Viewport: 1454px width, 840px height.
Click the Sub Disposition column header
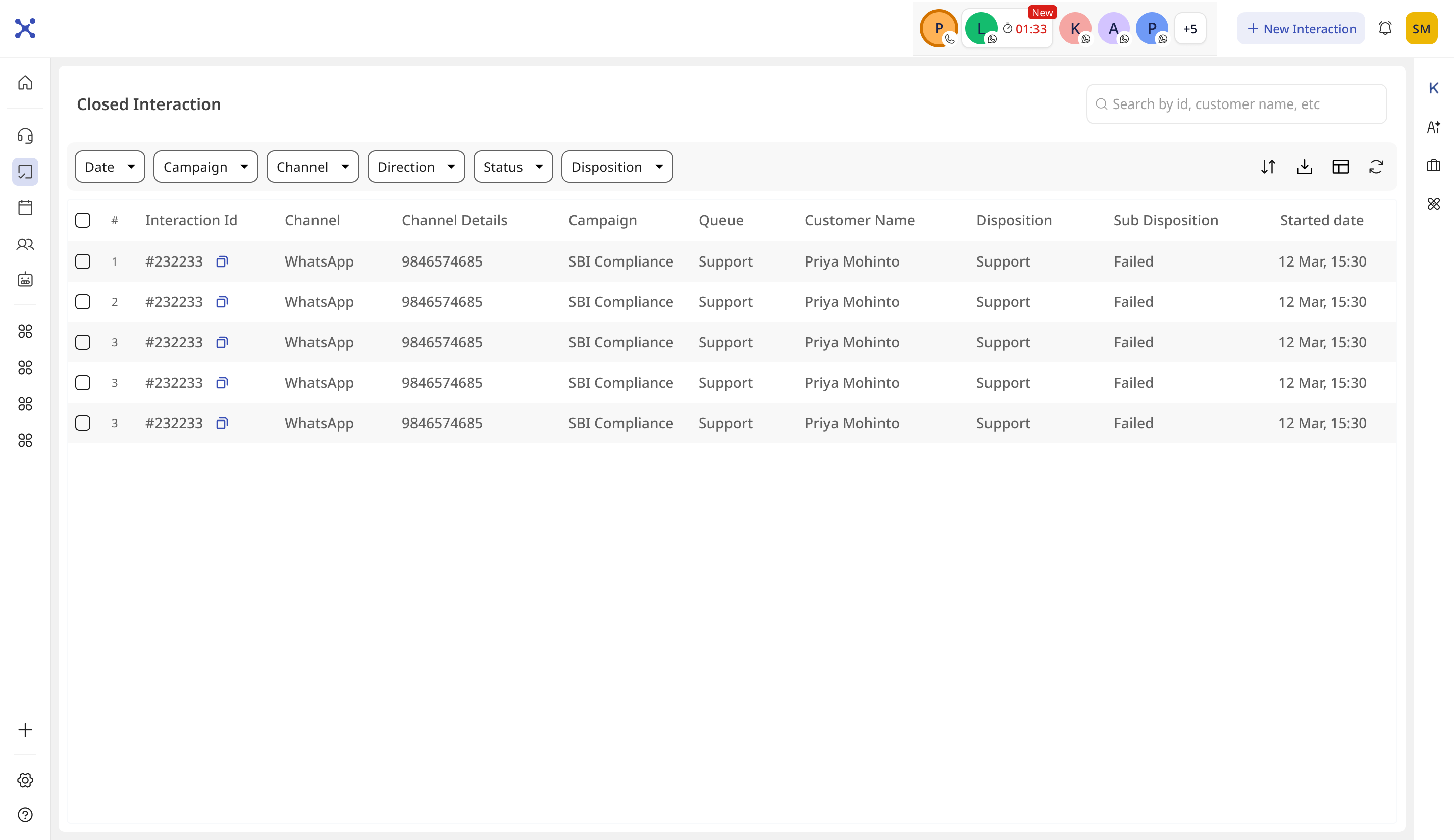pyautogui.click(x=1166, y=220)
